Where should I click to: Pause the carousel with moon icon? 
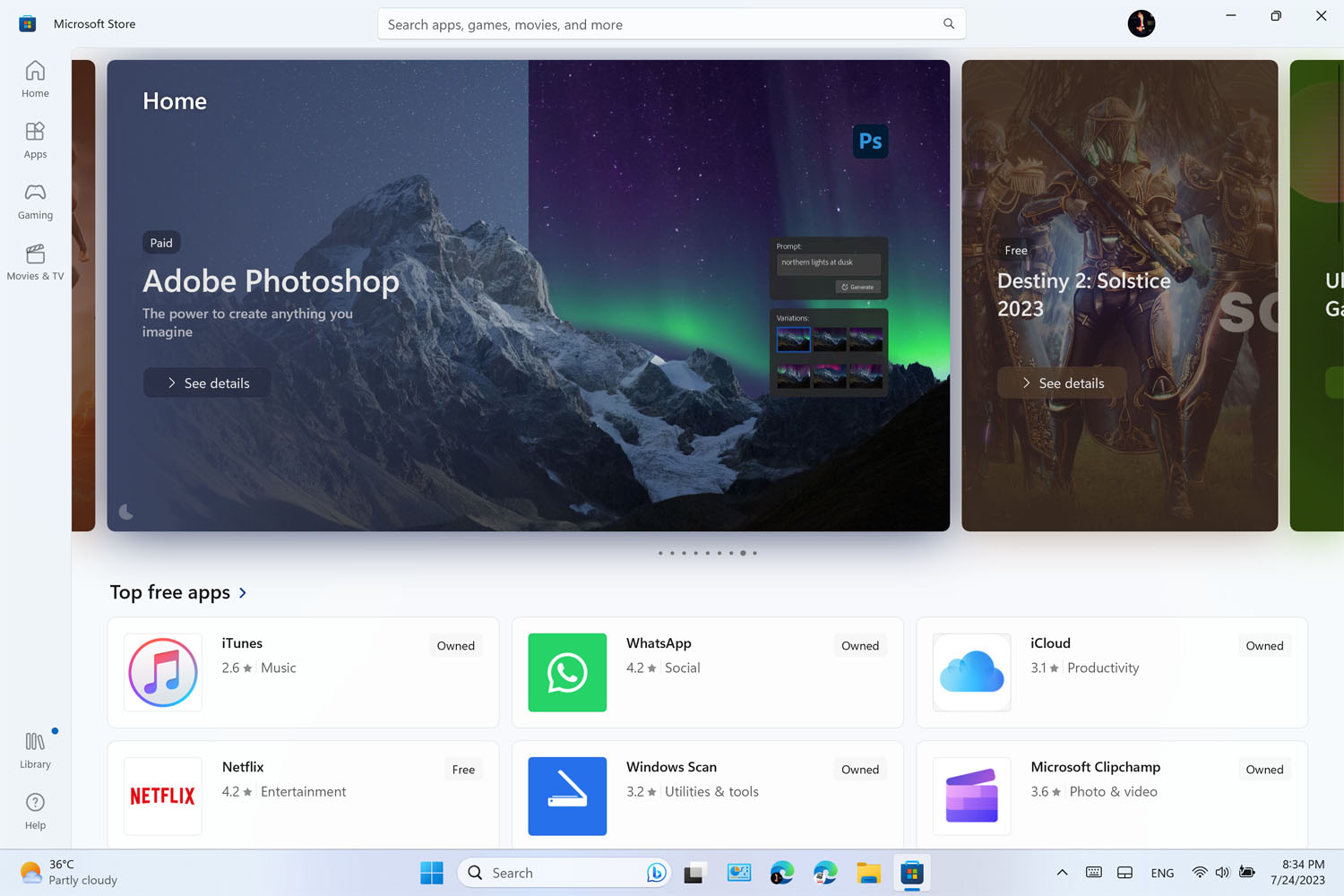(x=126, y=512)
